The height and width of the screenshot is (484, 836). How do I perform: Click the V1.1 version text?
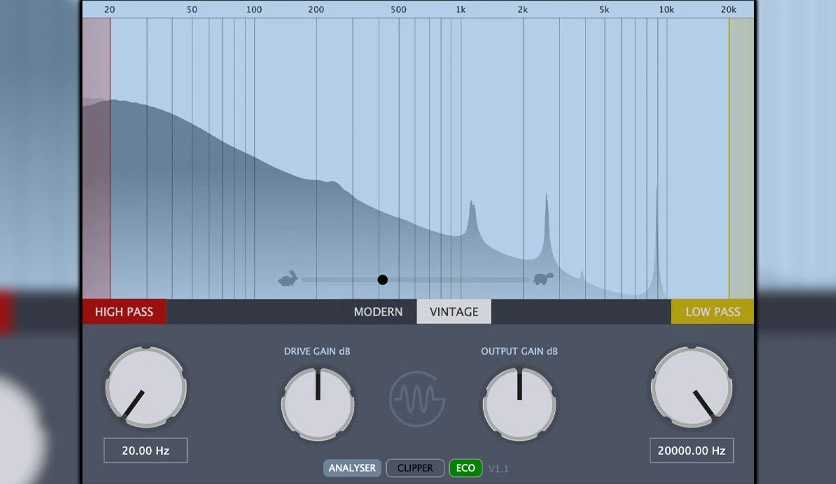(499, 469)
